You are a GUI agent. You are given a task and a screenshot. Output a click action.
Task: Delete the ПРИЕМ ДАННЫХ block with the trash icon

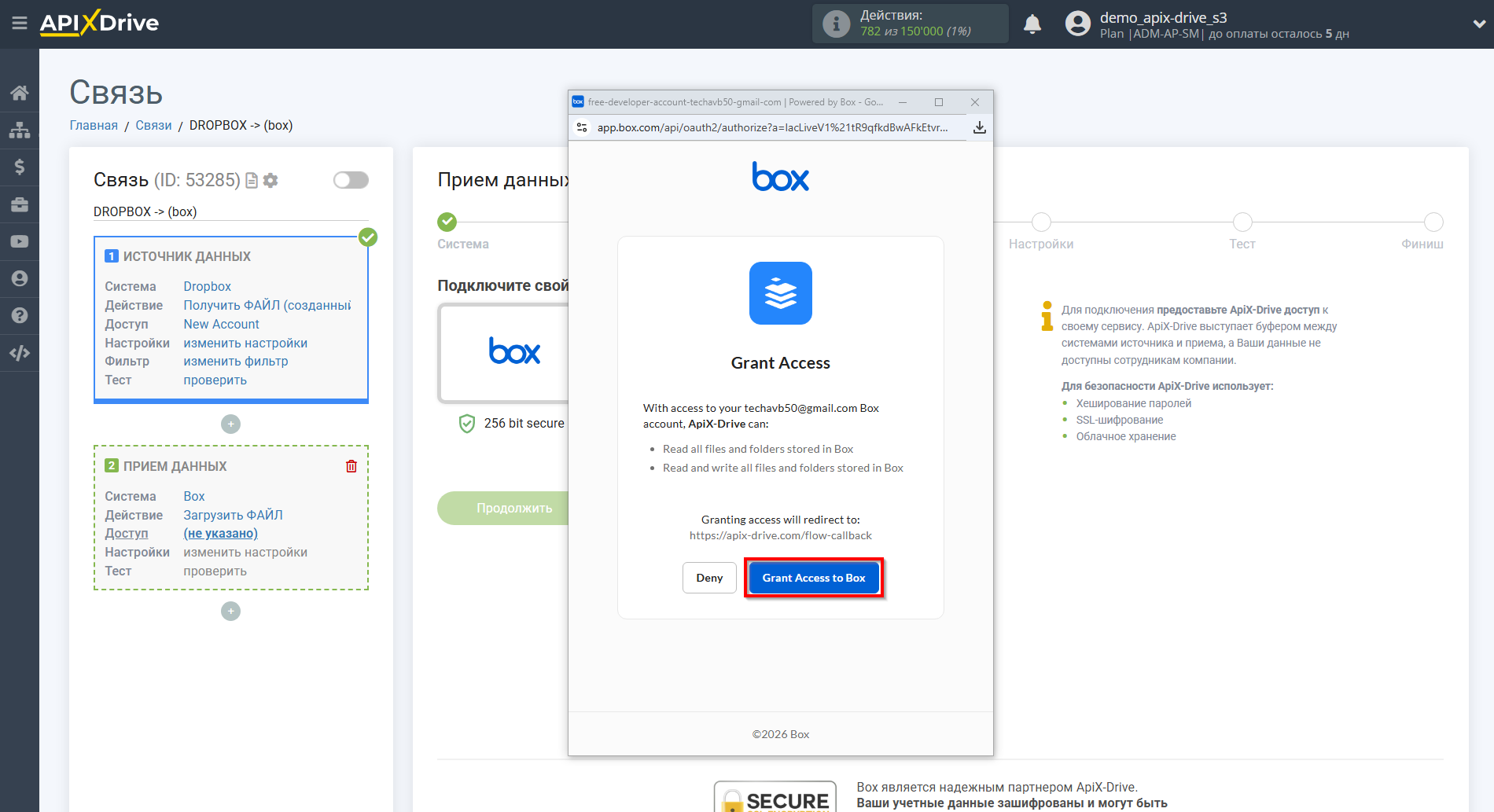pyautogui.click(x=351, y=466)
